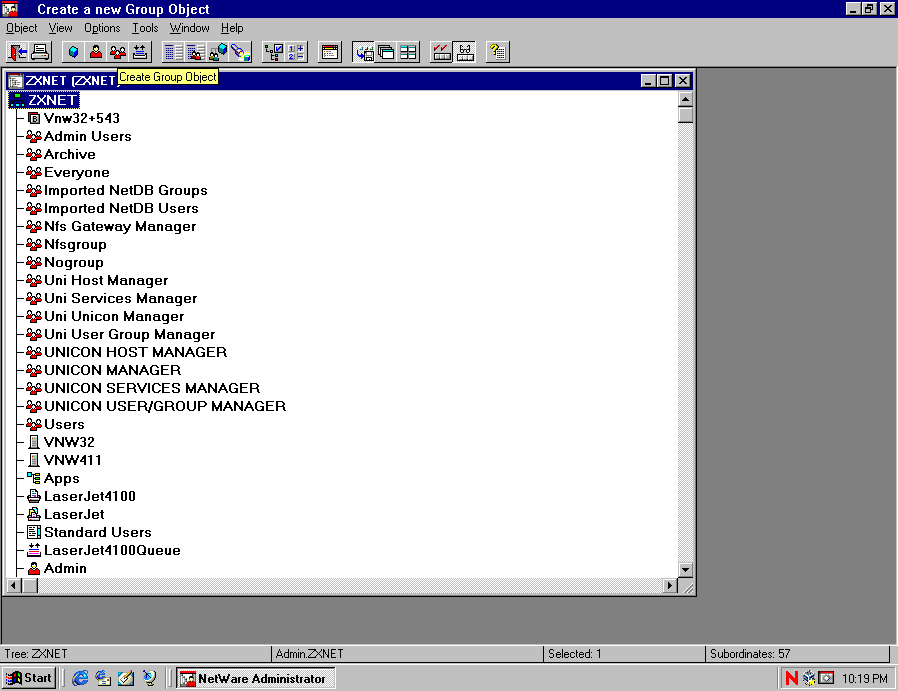Click the Start button

click(29, 678)
